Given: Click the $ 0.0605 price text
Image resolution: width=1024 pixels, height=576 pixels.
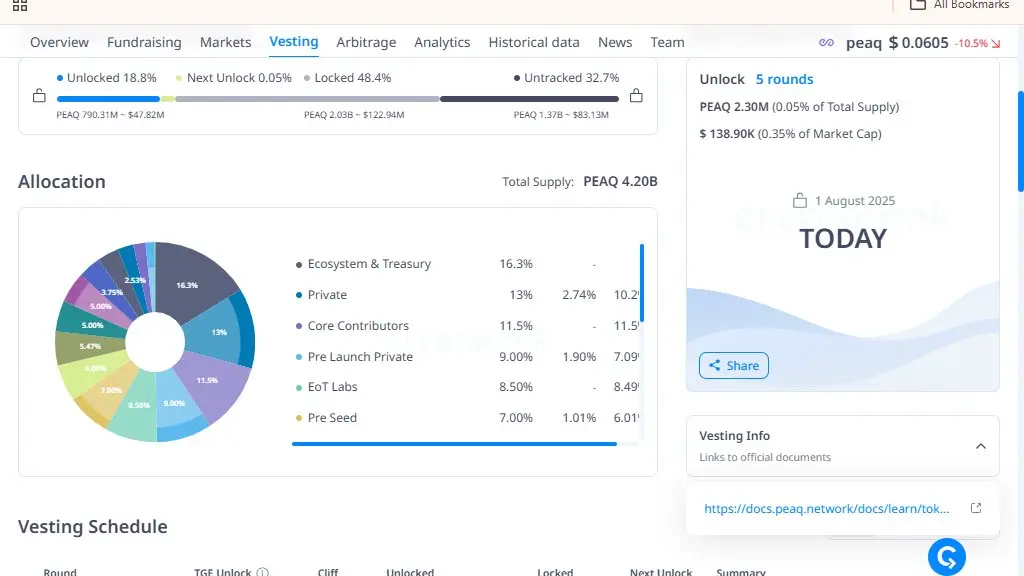Looking at the screenshot, I should [918, 43].
